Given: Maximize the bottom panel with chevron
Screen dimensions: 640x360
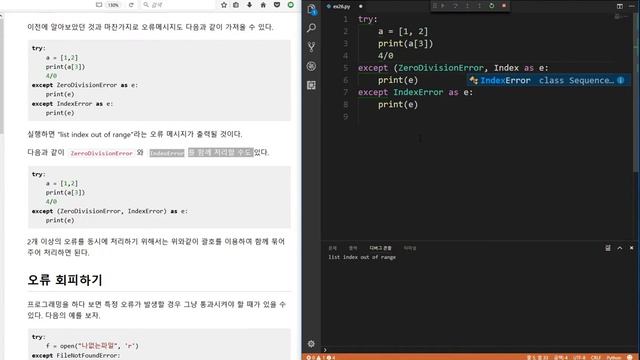Looking at the screenshot, I should coord(620,248).
